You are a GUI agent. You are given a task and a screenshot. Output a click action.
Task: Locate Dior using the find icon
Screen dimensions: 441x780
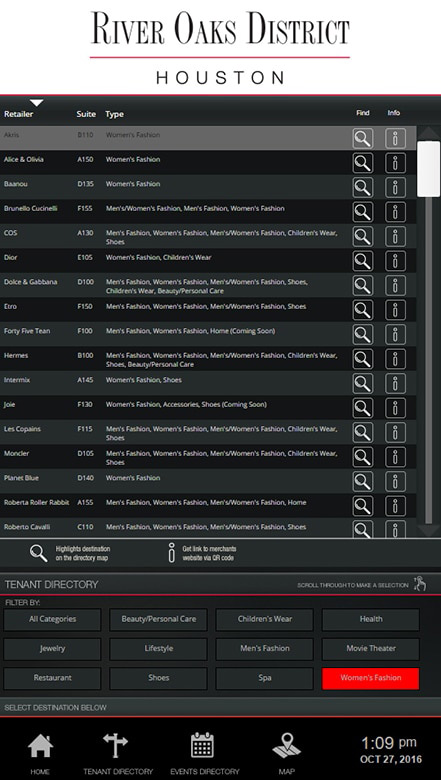[362, 261]
